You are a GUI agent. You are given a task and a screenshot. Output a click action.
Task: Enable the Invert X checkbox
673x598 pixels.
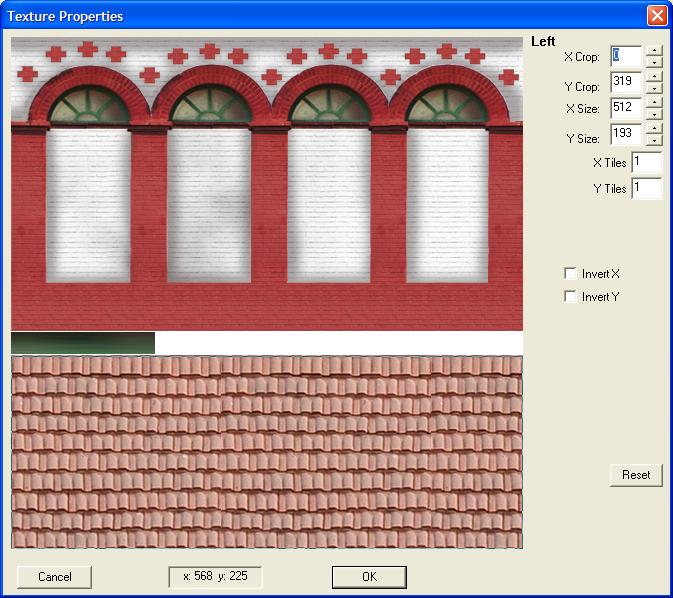click(x=570, y=274)
